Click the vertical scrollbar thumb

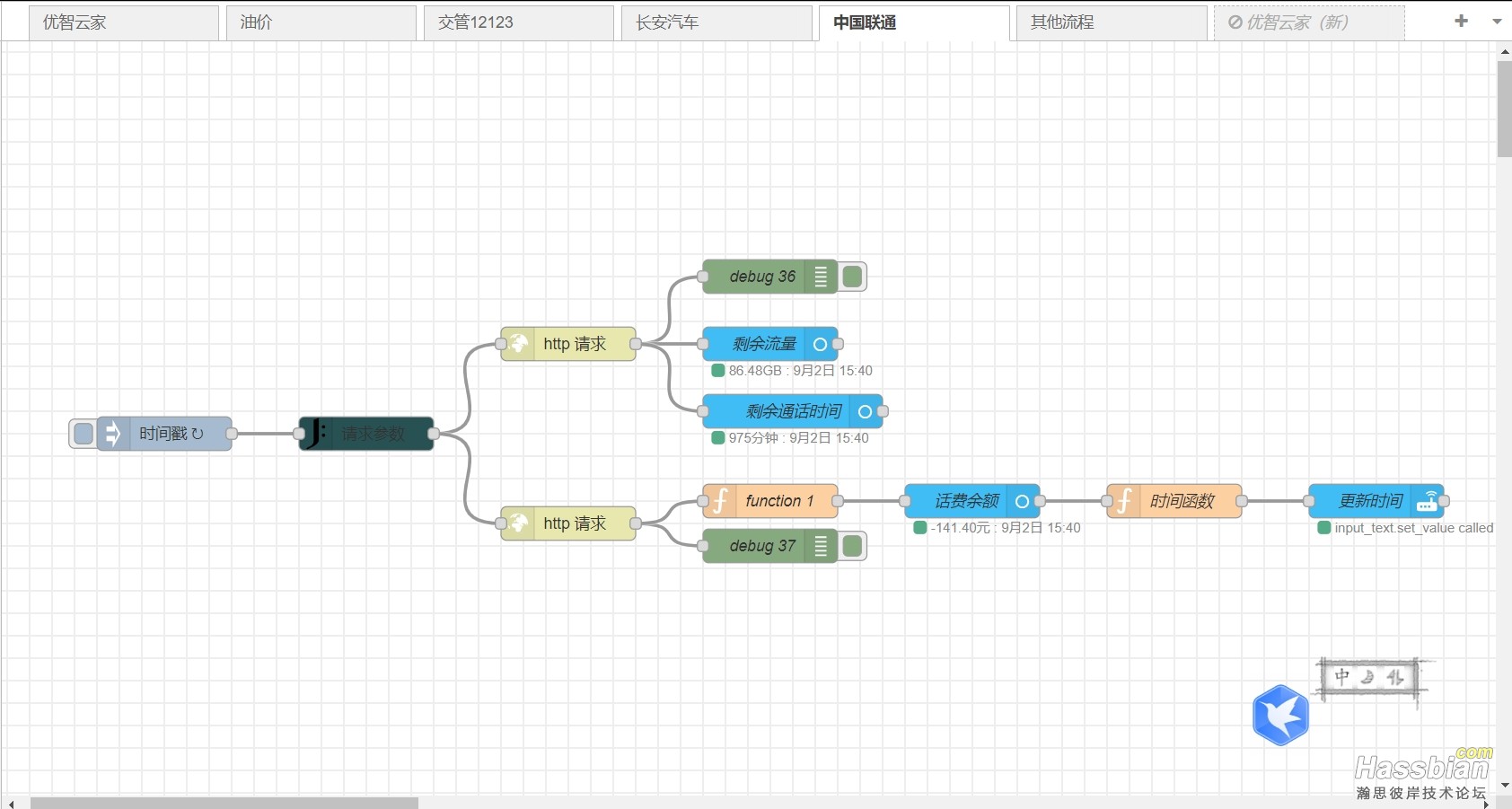pos(1504,110)
